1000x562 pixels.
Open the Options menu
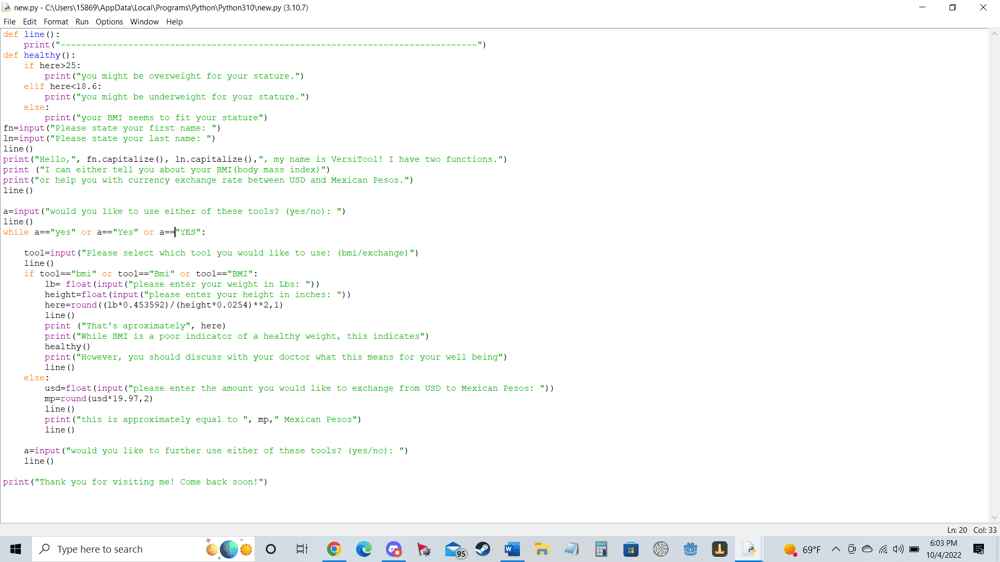coord(109,22)
